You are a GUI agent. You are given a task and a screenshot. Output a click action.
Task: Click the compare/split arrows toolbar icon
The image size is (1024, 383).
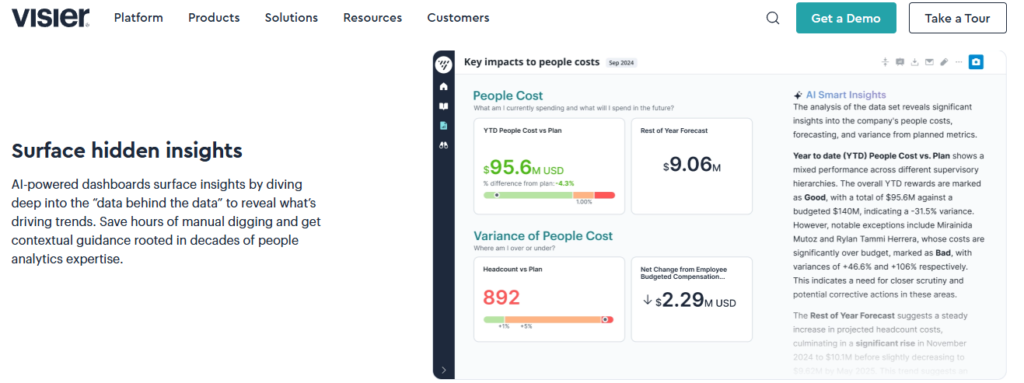click(885, 62)
